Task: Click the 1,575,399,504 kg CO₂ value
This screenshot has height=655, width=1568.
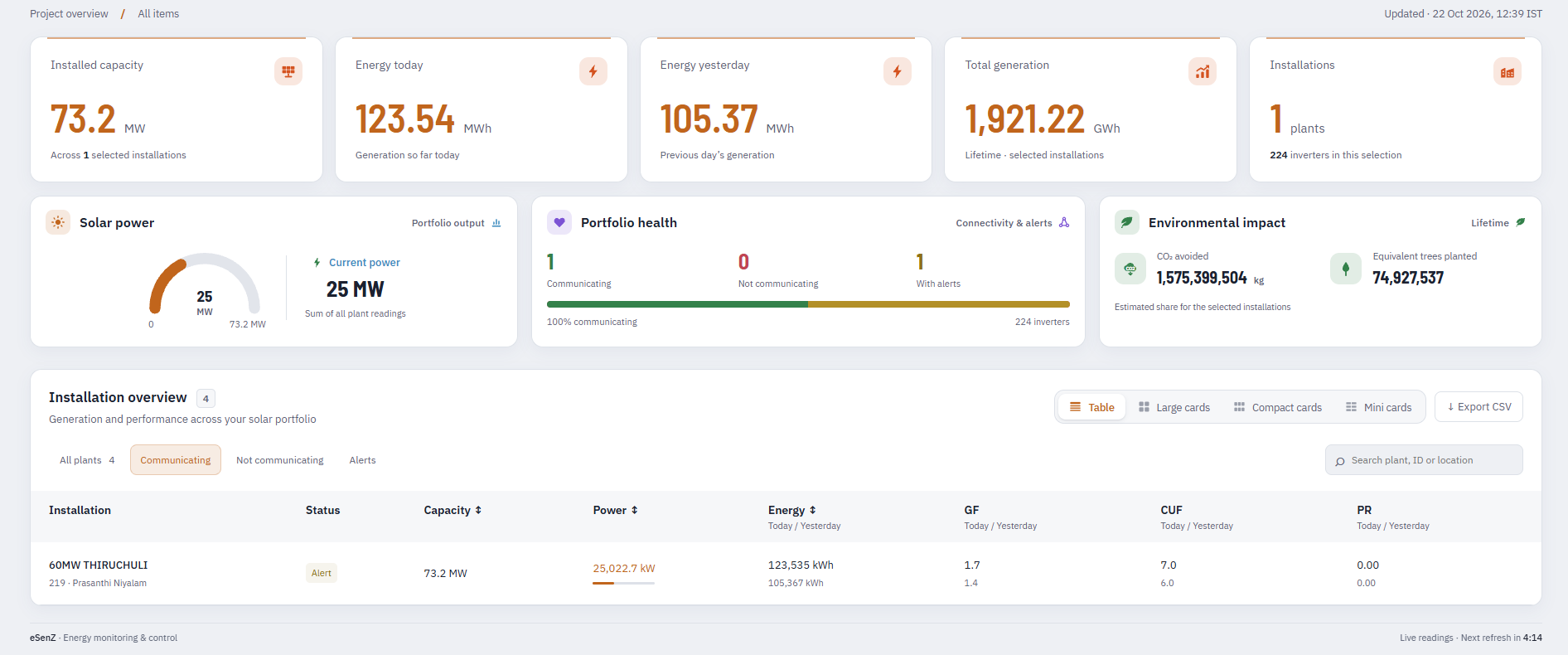Action: [1210, 278]
